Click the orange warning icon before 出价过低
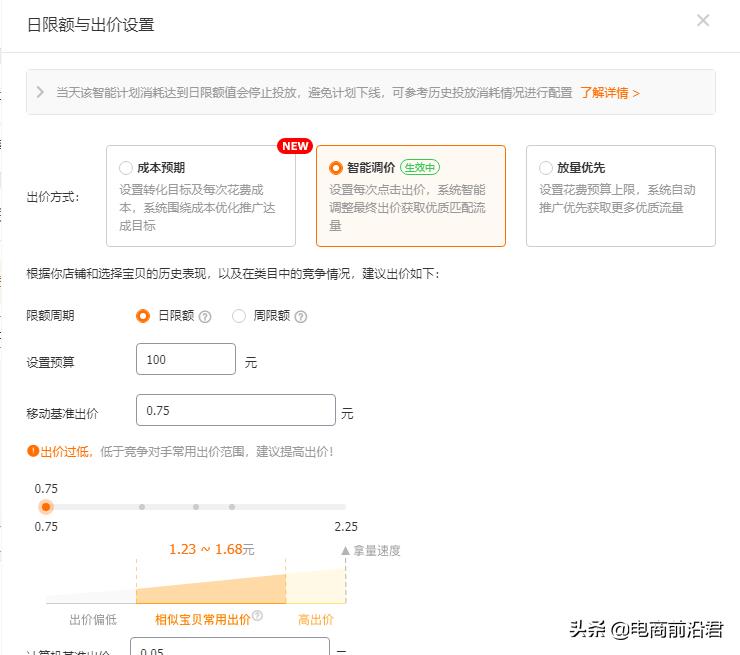Screen dimensions: 740x655 (x=33, y=451)
